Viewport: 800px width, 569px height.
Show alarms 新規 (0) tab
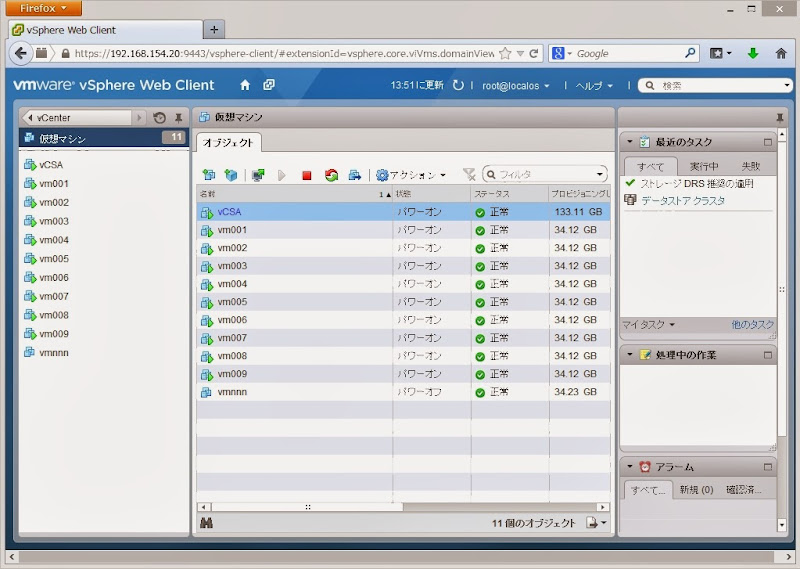click(696, 490)
